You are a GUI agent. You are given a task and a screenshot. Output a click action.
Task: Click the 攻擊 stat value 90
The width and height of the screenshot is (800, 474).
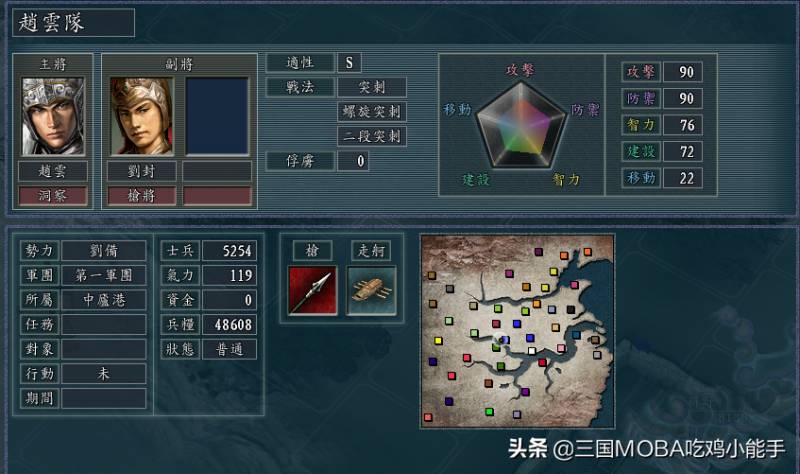[683, 72]
